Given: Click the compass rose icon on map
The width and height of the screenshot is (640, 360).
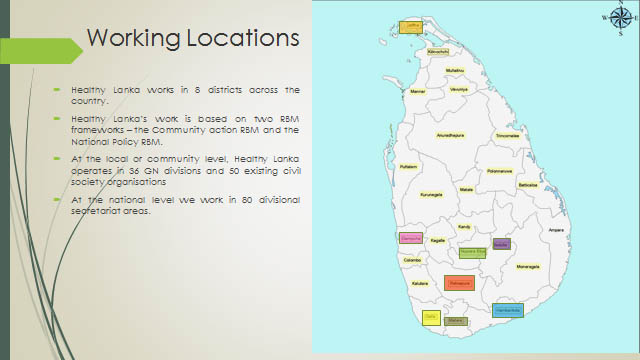Looking at the screenshot, I should [620, 18].
